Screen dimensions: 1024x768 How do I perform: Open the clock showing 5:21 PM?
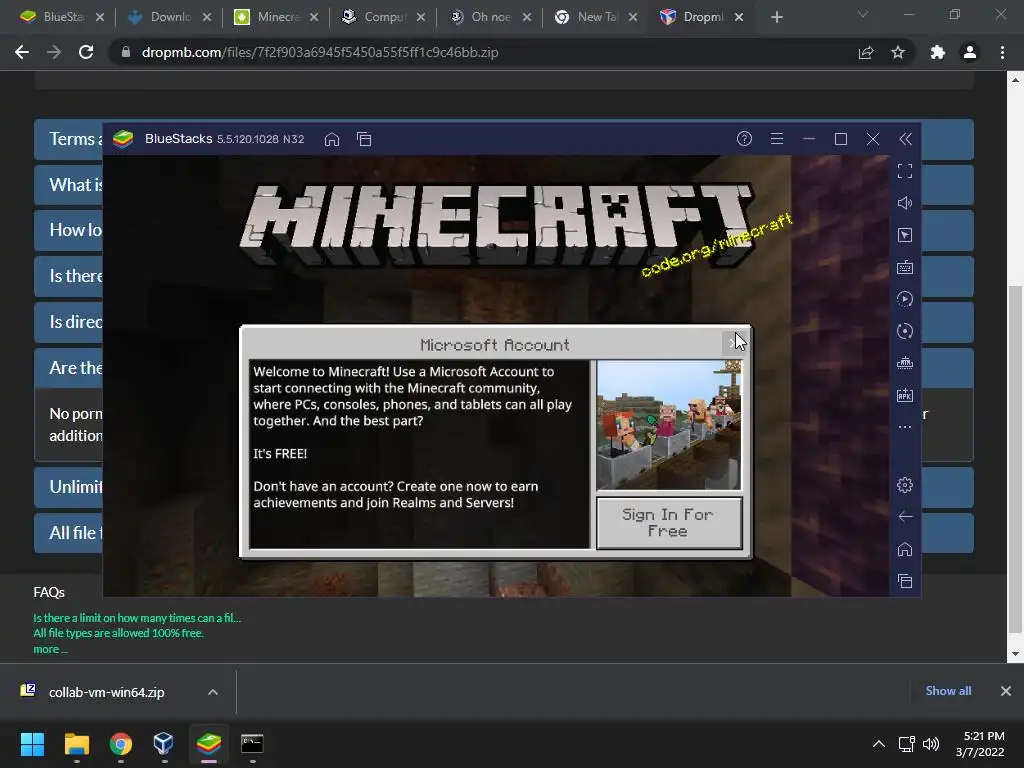[x=980, y=744]
